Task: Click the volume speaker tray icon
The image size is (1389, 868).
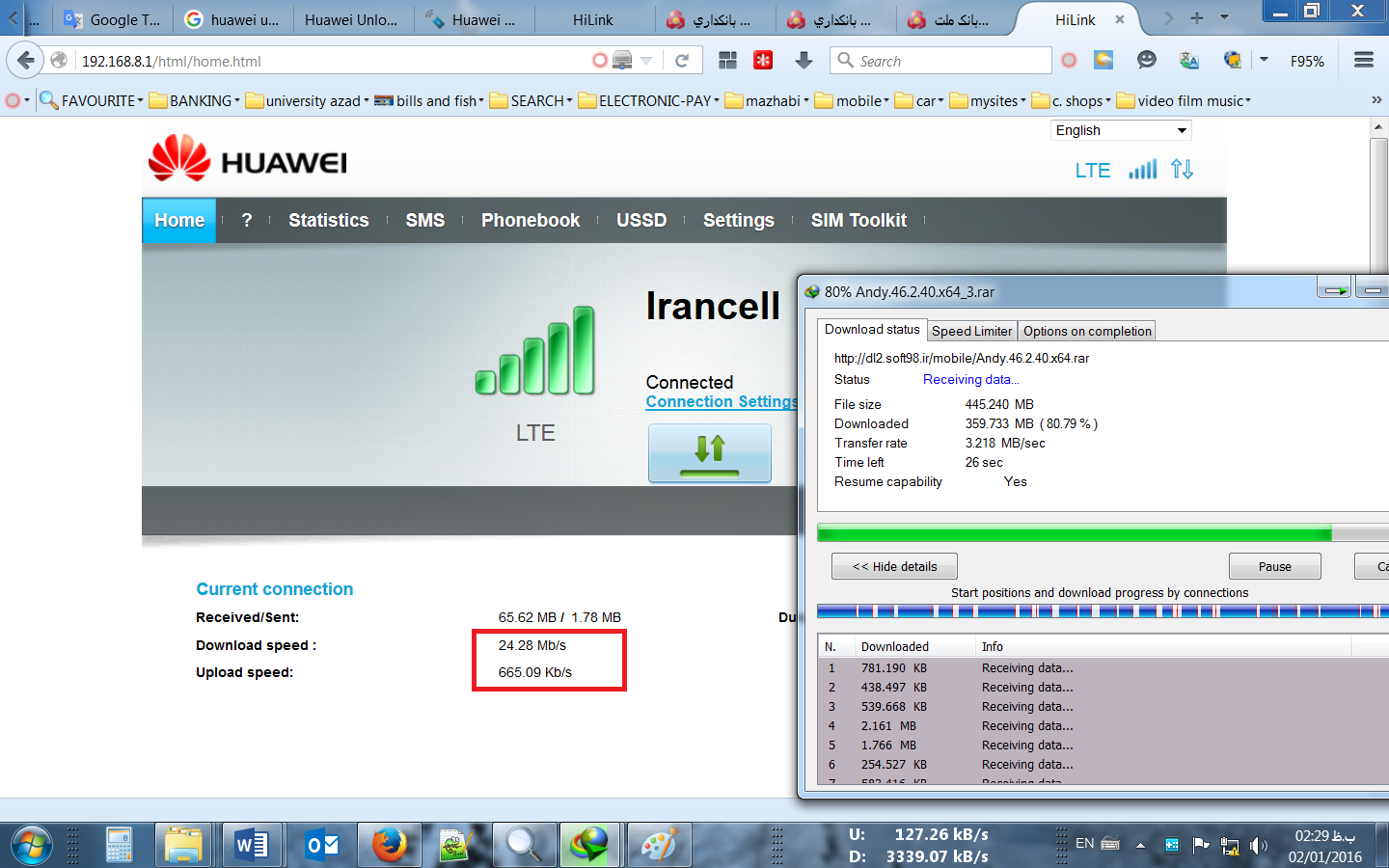Action: click(1259, 846)
